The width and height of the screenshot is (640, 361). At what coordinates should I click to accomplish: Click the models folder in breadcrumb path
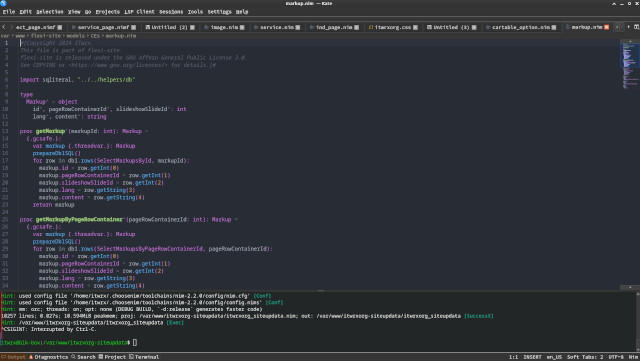click(76, 36)
